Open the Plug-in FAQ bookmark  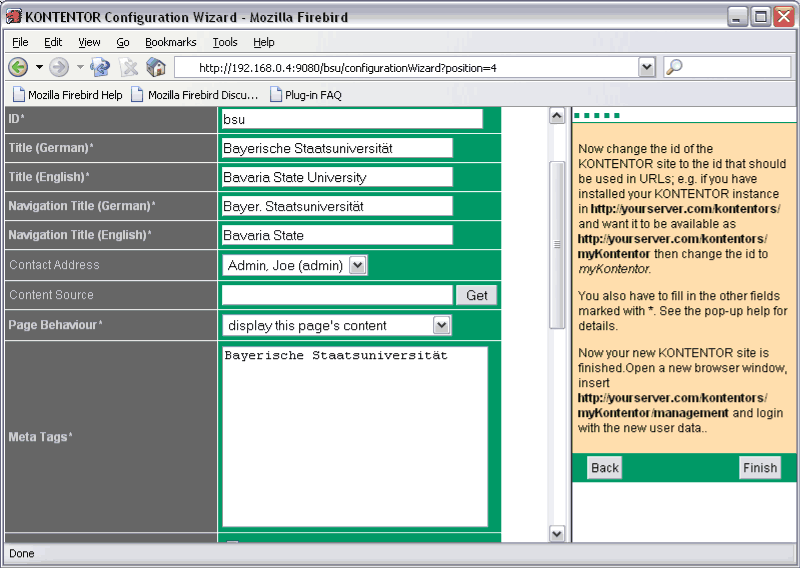(306, 95)
